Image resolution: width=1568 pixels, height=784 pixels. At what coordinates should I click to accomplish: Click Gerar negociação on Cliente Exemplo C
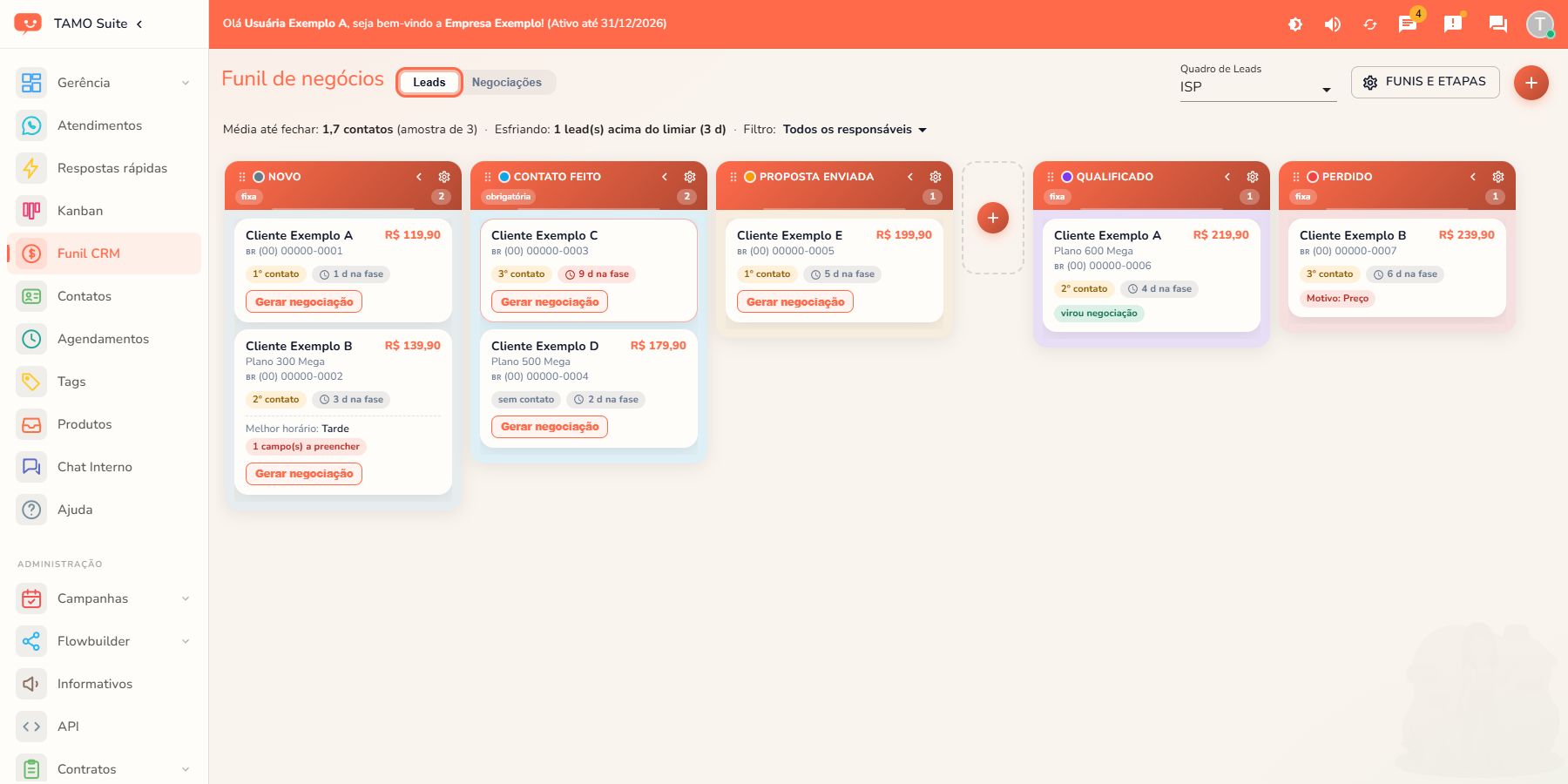click(550, 301)
